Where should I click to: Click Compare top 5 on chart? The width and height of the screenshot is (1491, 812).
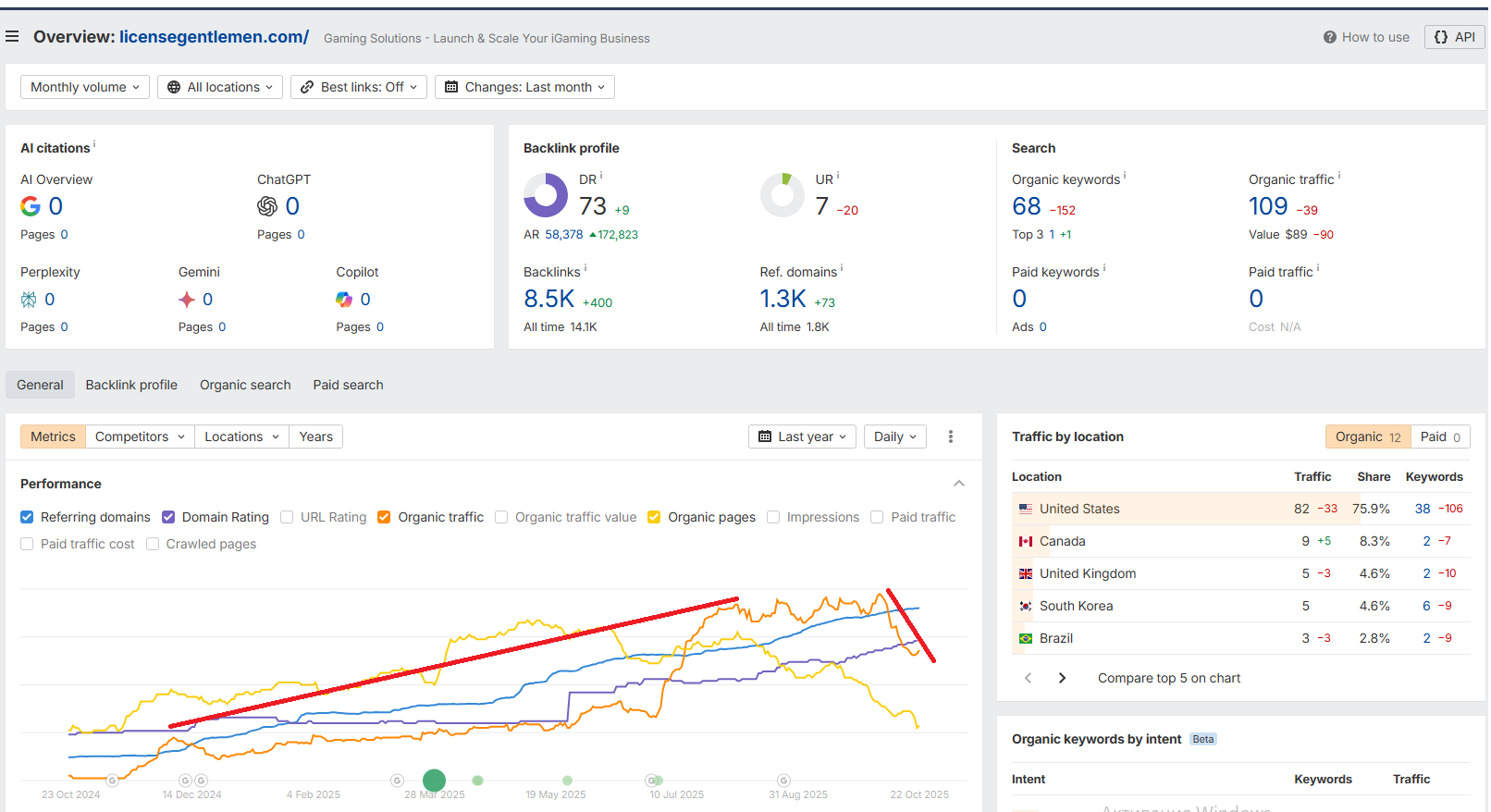[1168, 678]
